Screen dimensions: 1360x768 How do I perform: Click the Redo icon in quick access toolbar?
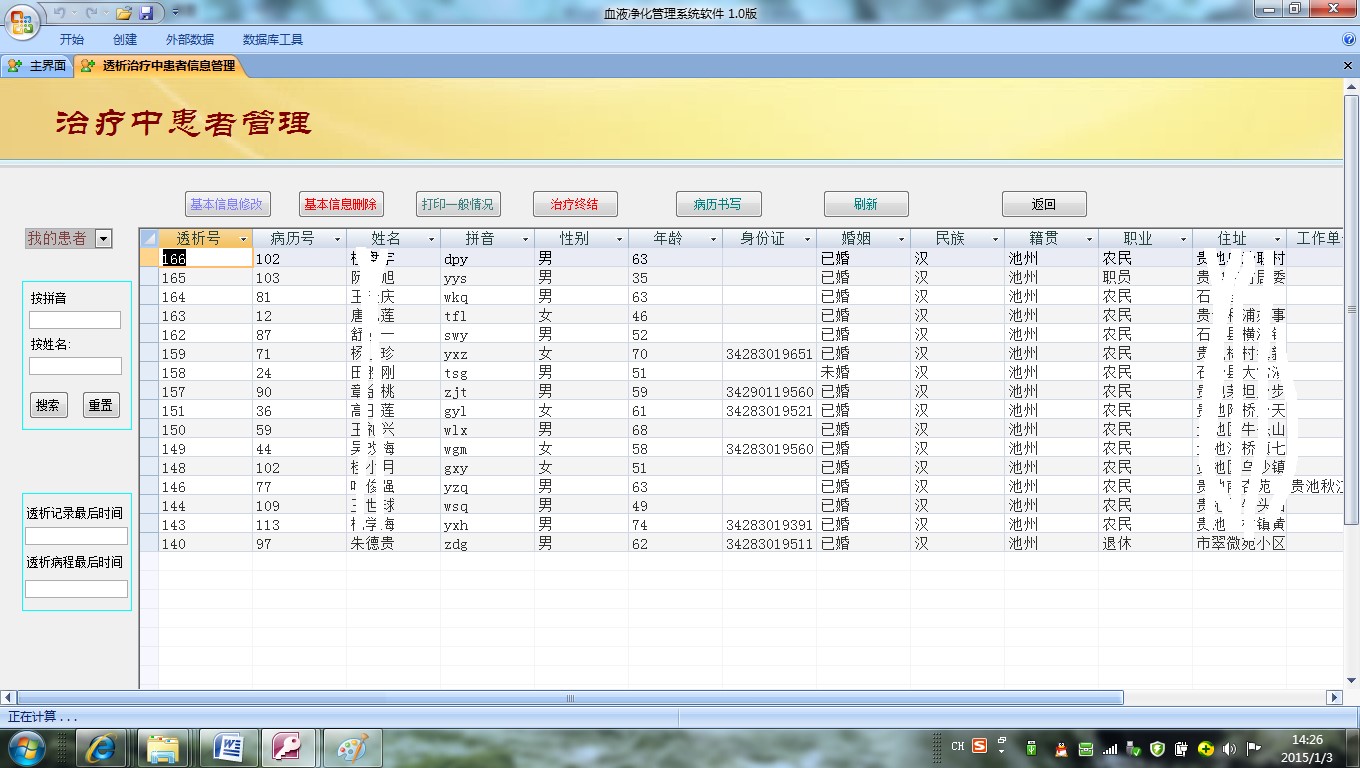92,13
